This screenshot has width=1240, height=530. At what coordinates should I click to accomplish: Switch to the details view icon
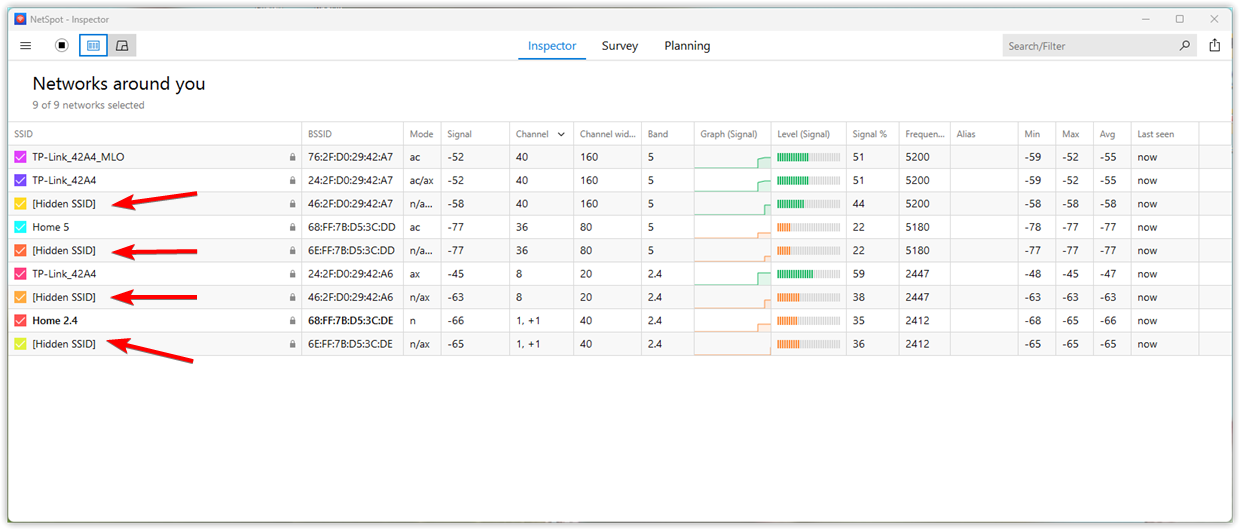pyautogui.click(x=122, y=45)
